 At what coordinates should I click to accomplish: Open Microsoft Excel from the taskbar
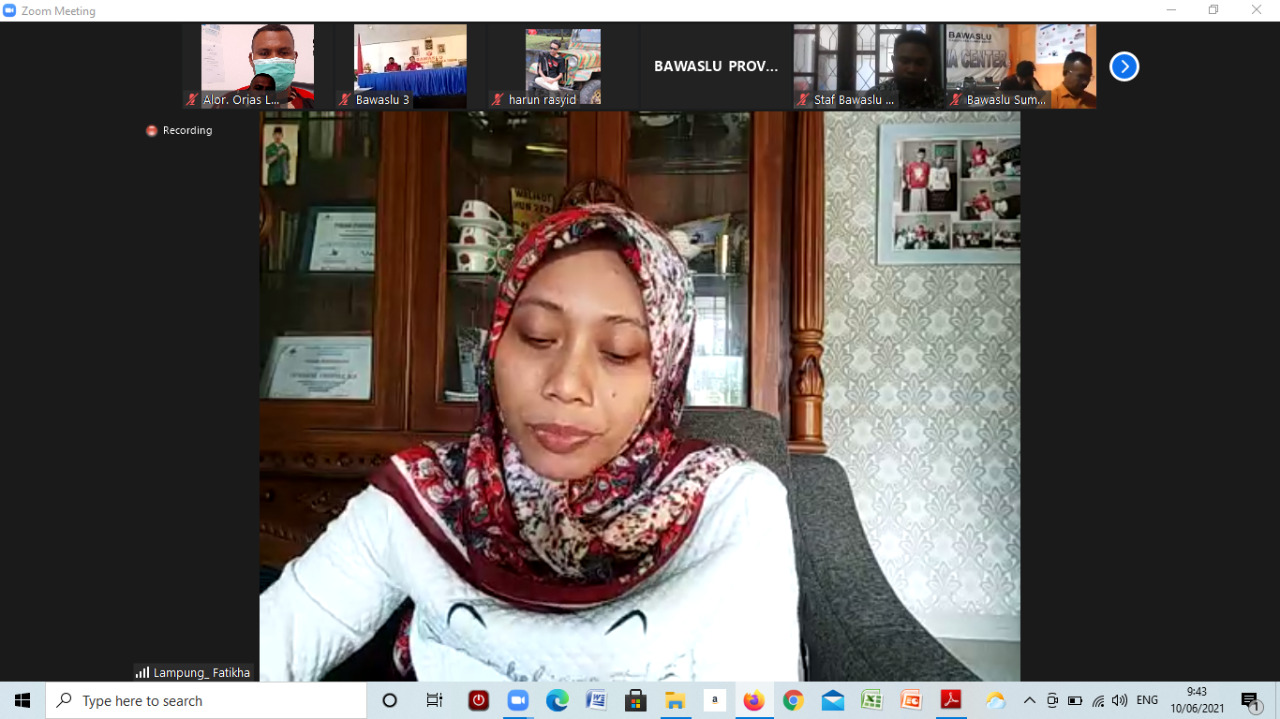point(871,701)
